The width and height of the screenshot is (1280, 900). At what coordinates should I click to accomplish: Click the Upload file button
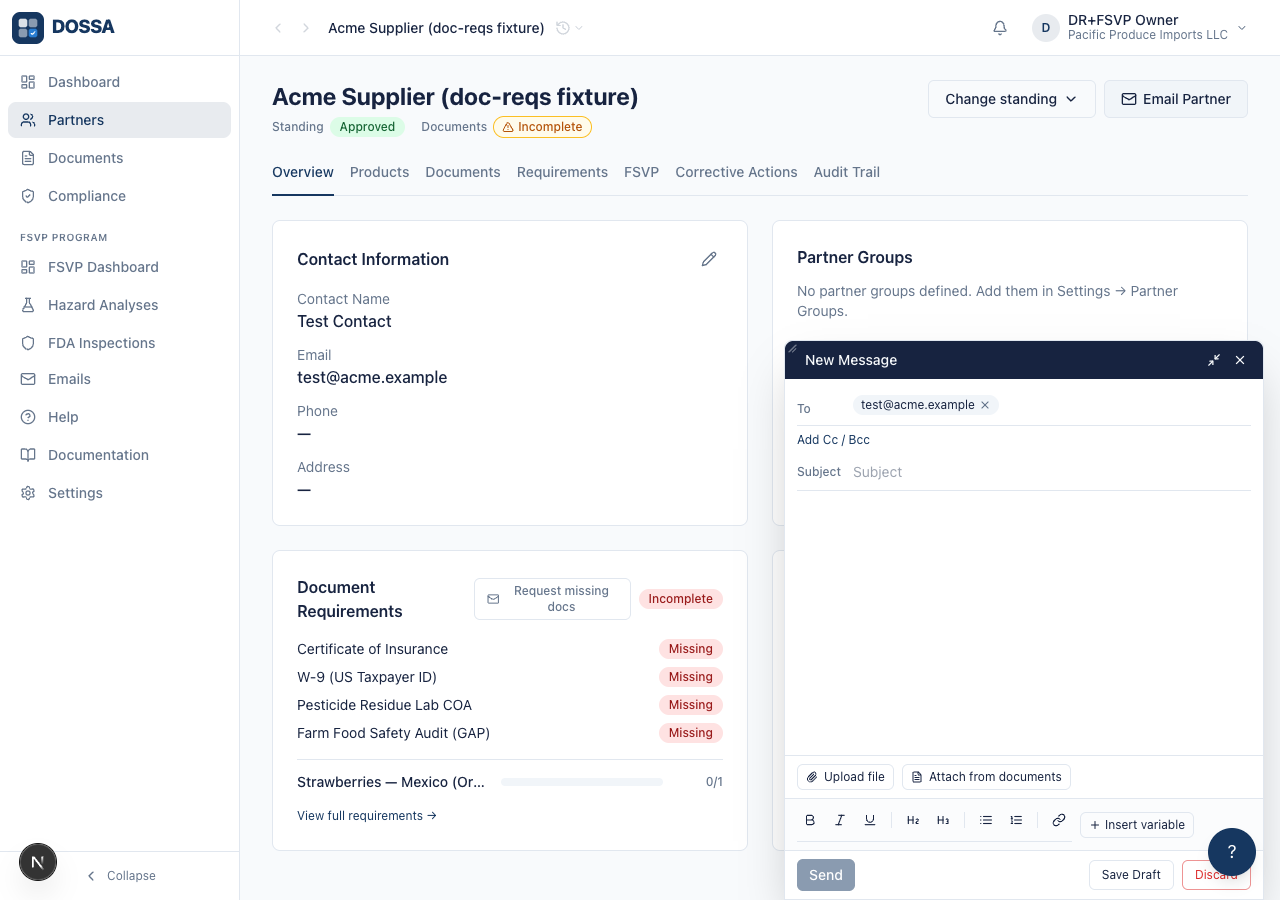[x=845, y=777]
